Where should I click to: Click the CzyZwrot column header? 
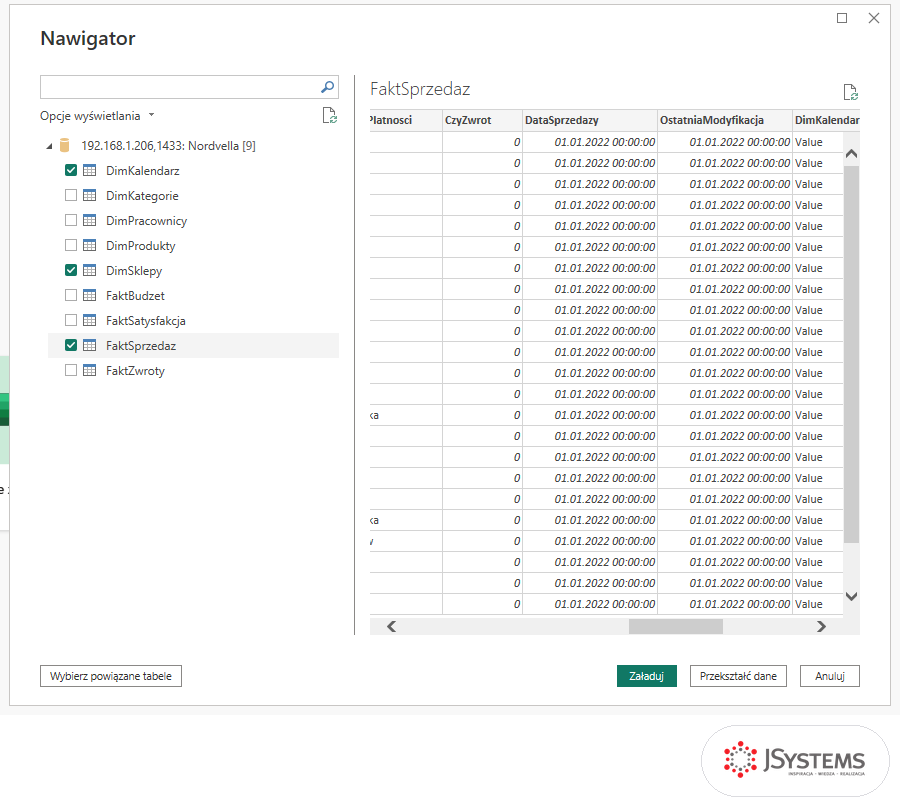[482, 120]
